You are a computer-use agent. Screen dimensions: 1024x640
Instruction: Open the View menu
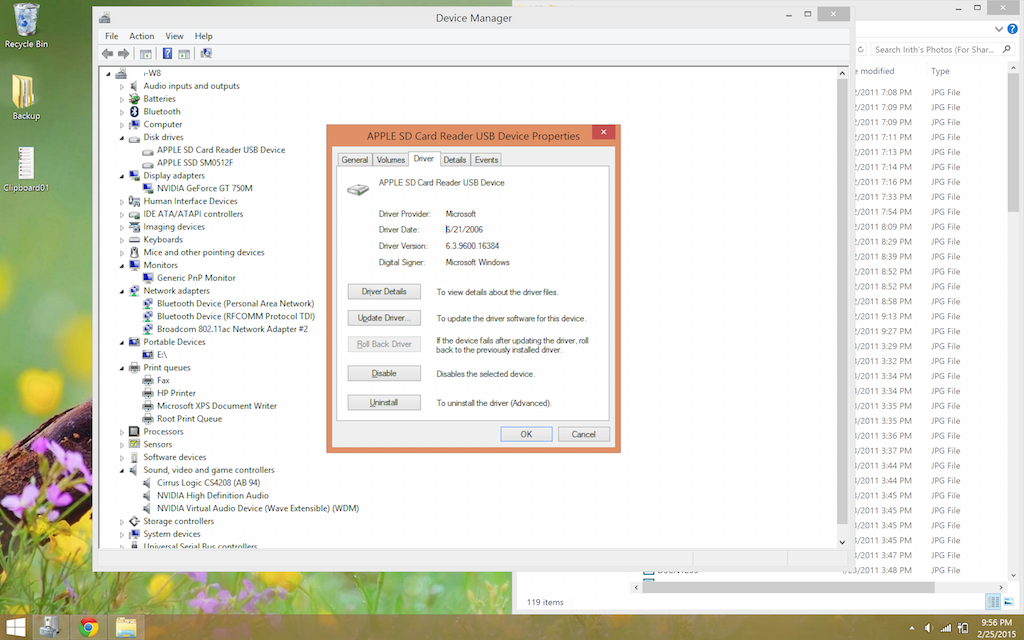coord(174,36)
